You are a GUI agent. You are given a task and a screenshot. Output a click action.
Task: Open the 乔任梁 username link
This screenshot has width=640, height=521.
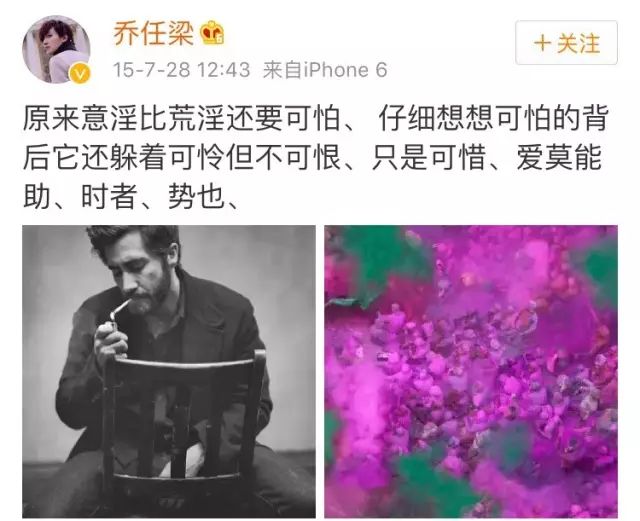[x=153, y=33]
